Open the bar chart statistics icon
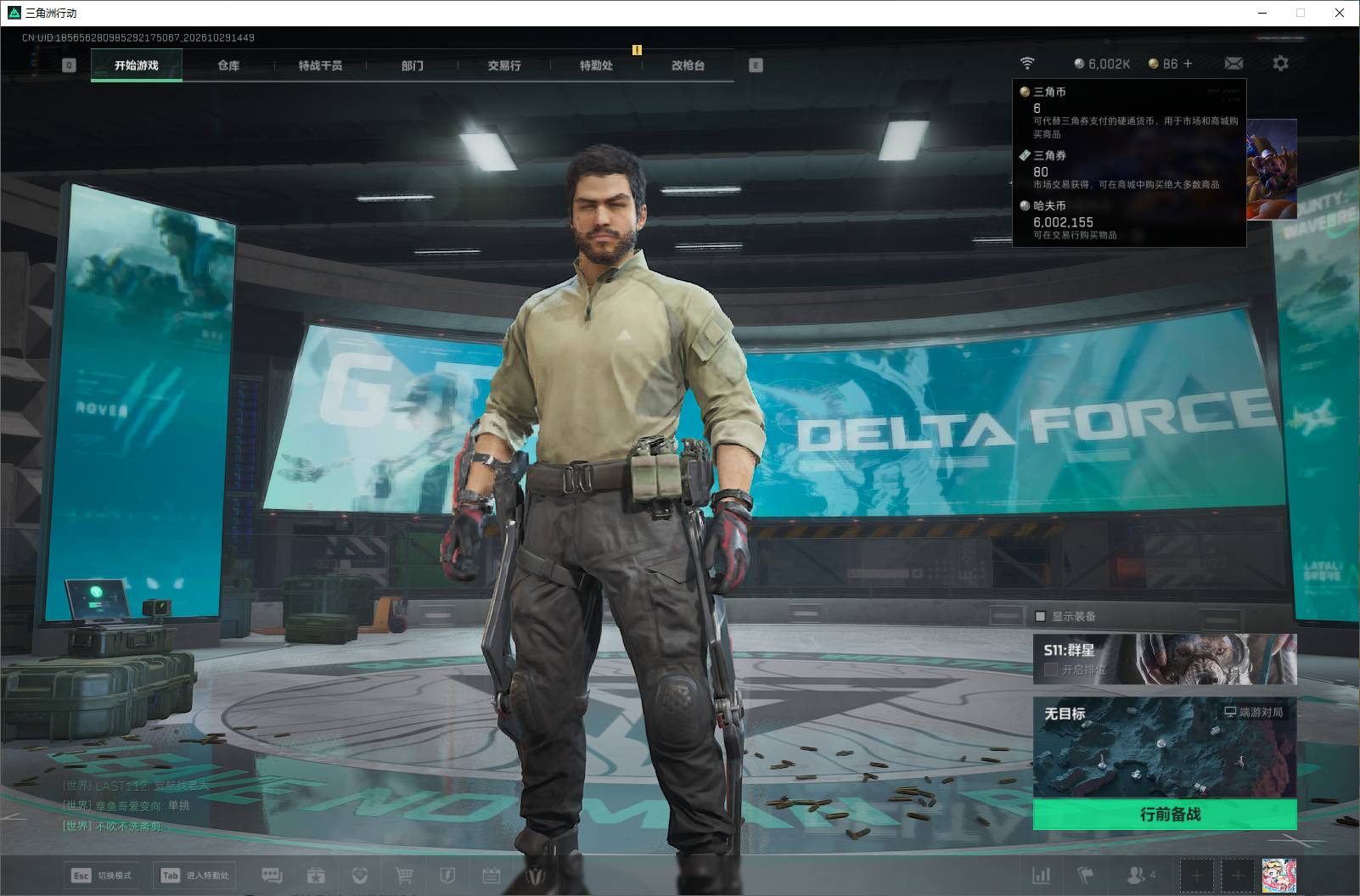The height and width of the screenshot is (896, 1360). tap(1041, 875)
